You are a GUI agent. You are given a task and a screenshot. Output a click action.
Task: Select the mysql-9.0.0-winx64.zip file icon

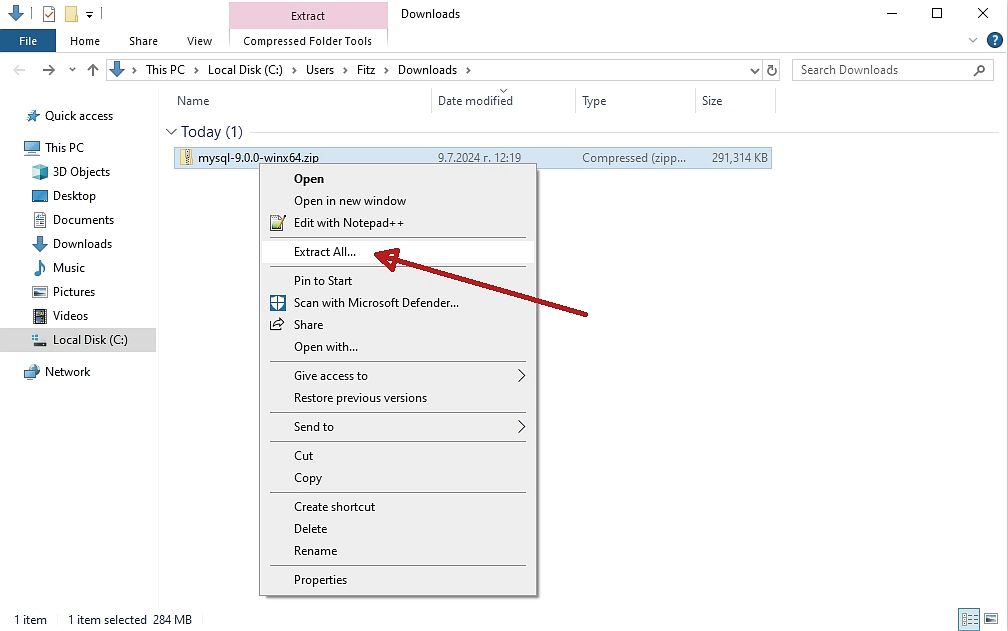pos(186,157)
